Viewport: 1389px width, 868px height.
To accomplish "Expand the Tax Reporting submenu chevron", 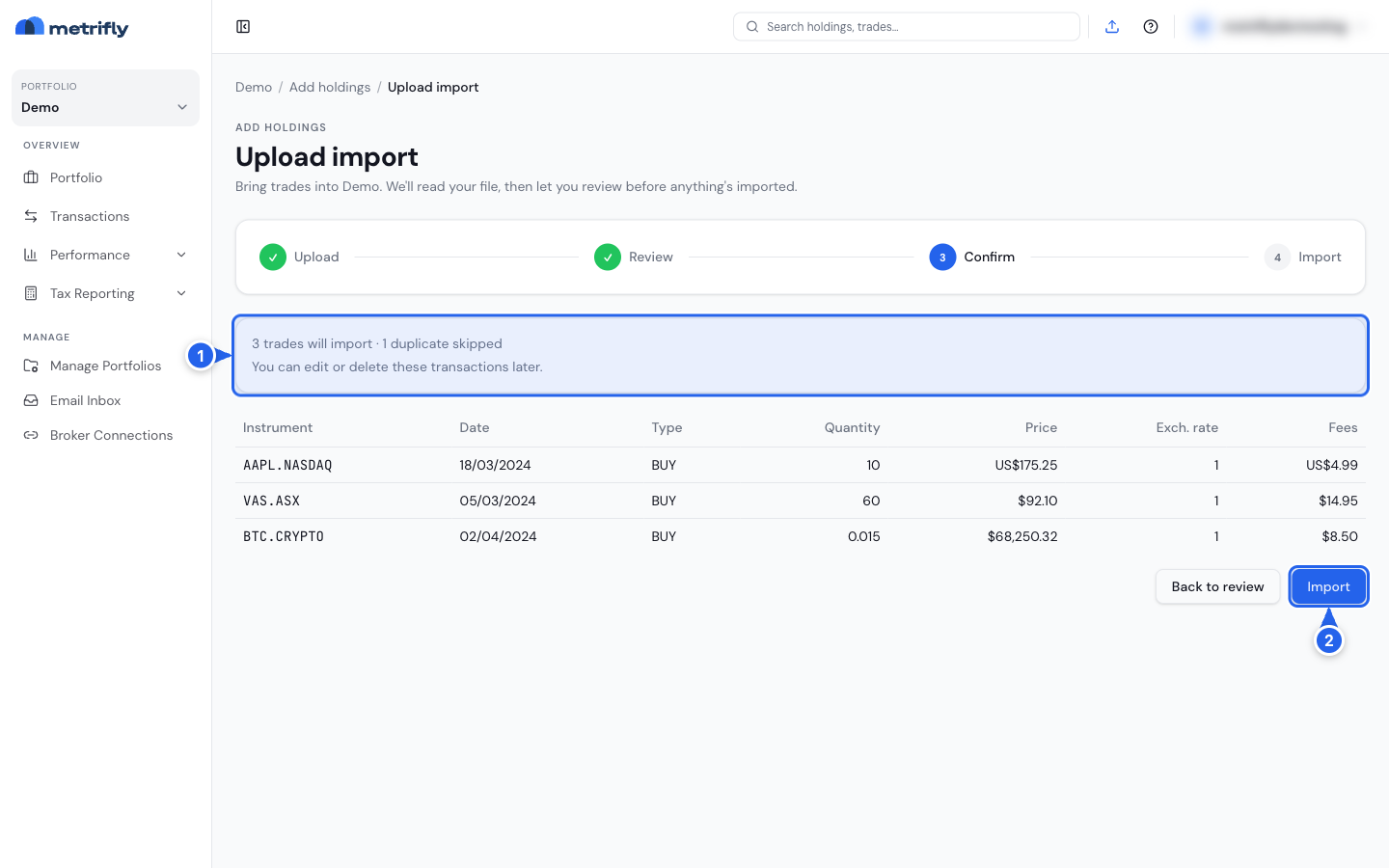I will coord(181,293).
